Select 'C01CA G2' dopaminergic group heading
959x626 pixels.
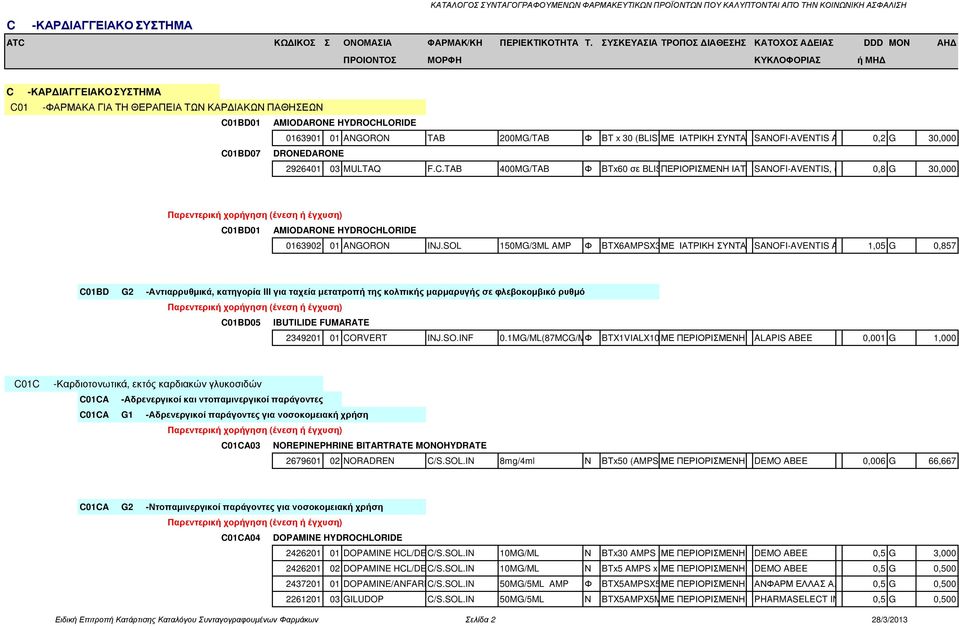pos(251,507)
